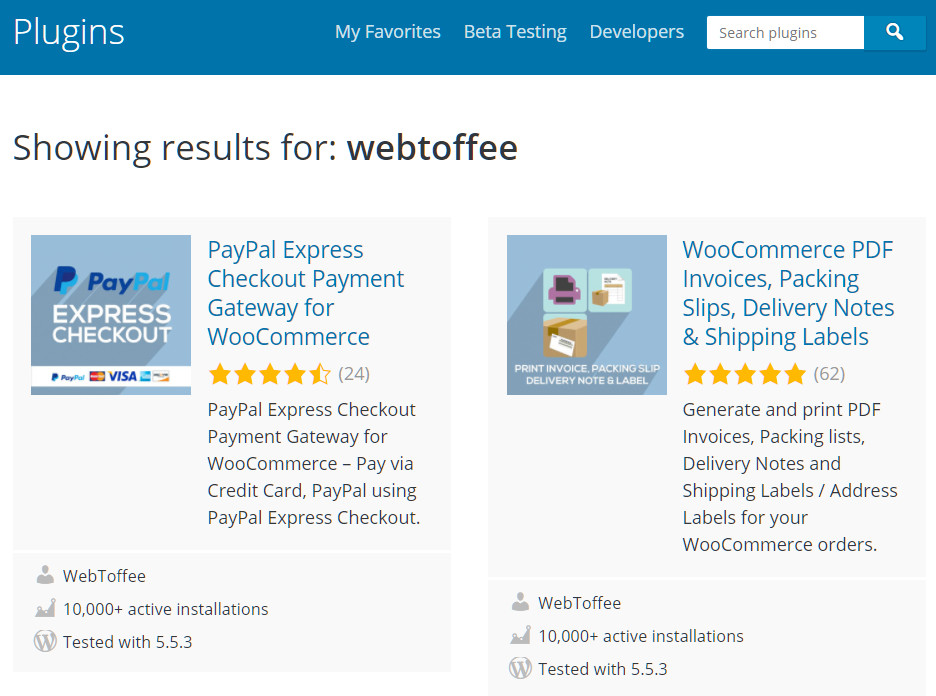Click the author icon under the PDF Invoices plugin

520,602
